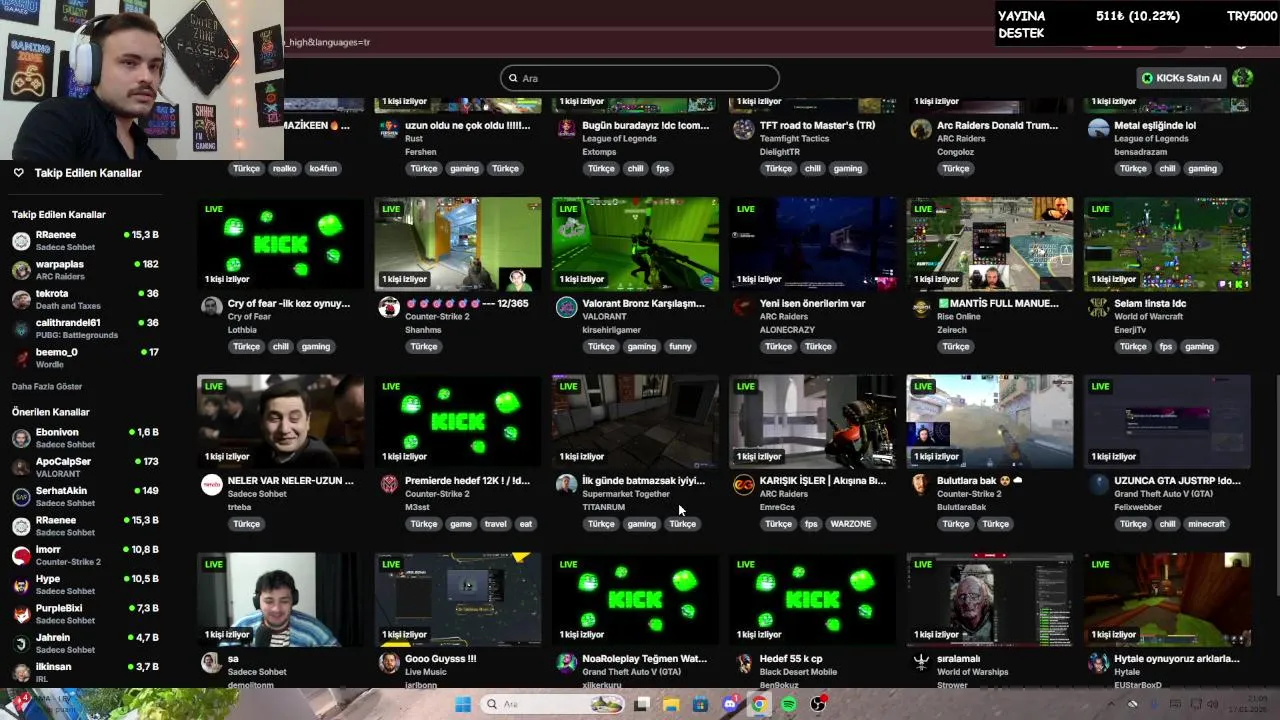1280x720 pixels.
Task: Open Chrome from the Windows taskbar
Action: 759,704
